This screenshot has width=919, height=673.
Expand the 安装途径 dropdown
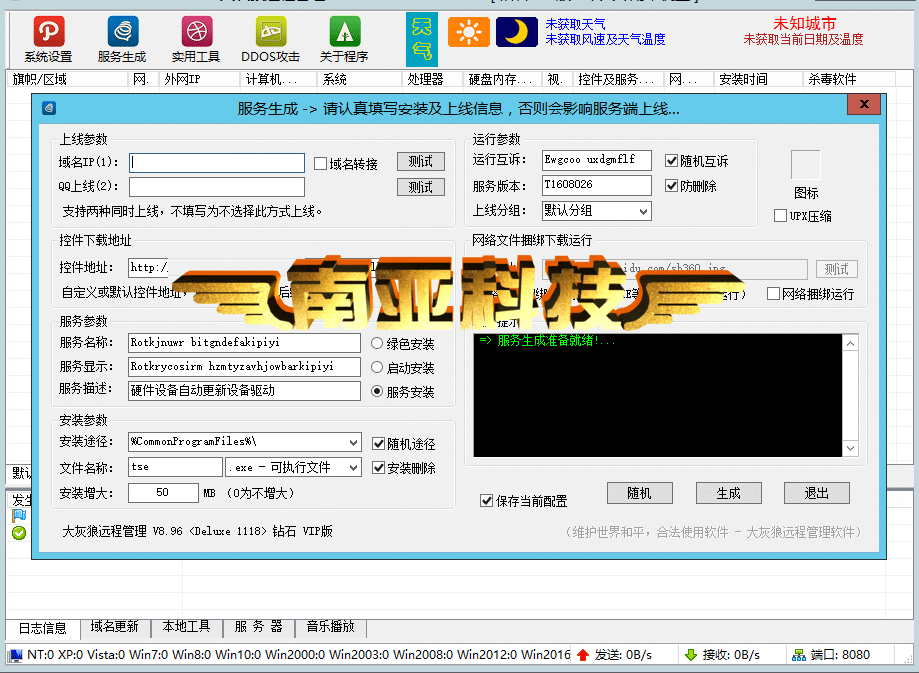(x=353, y=442)
